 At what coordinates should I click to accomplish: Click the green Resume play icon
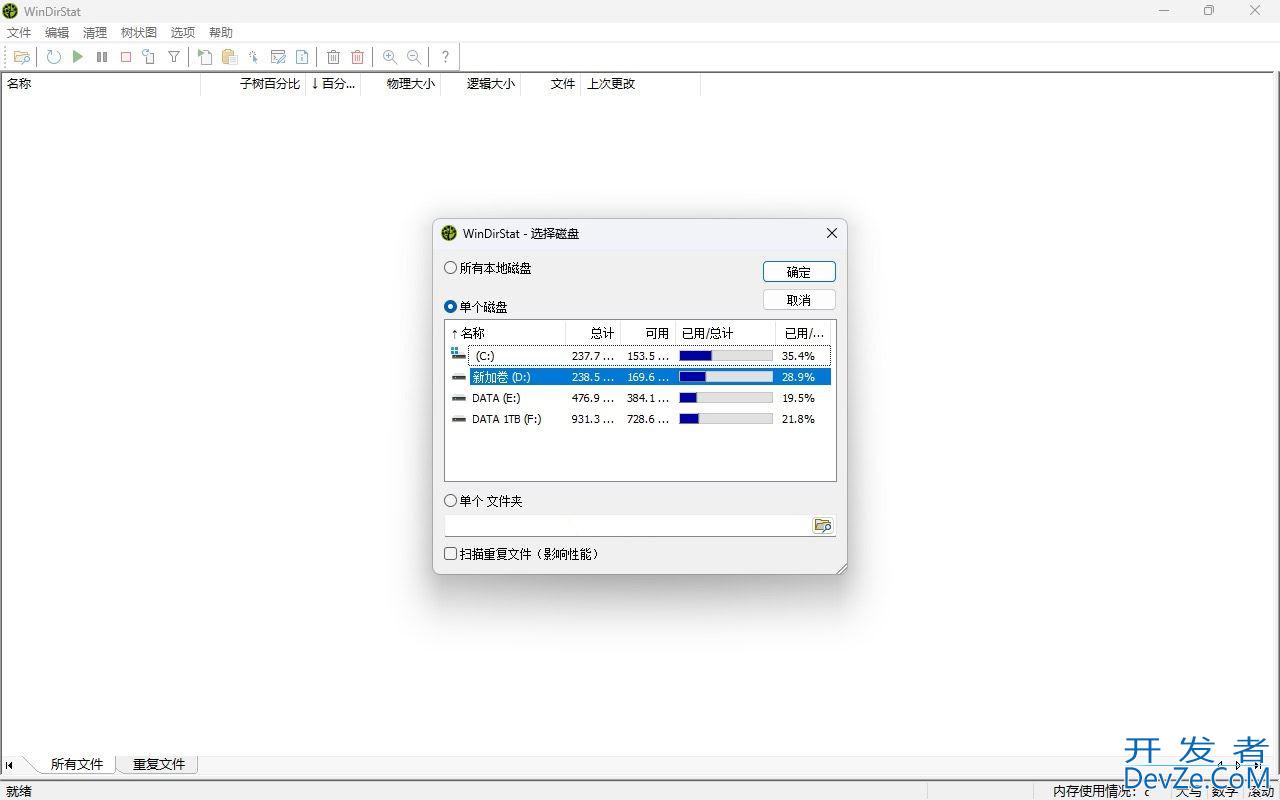pos(78,57)
